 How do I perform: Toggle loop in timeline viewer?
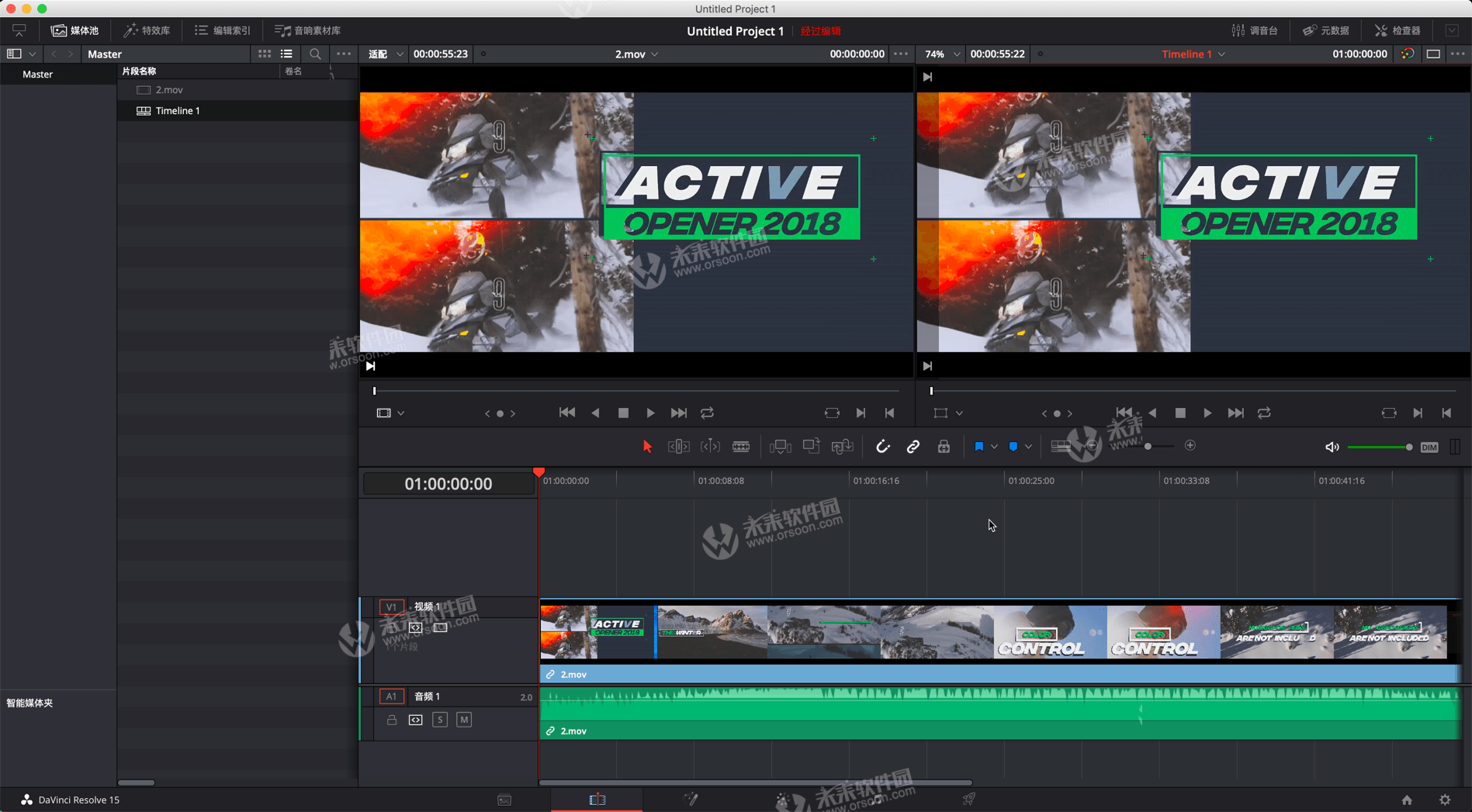[1264, 413]
